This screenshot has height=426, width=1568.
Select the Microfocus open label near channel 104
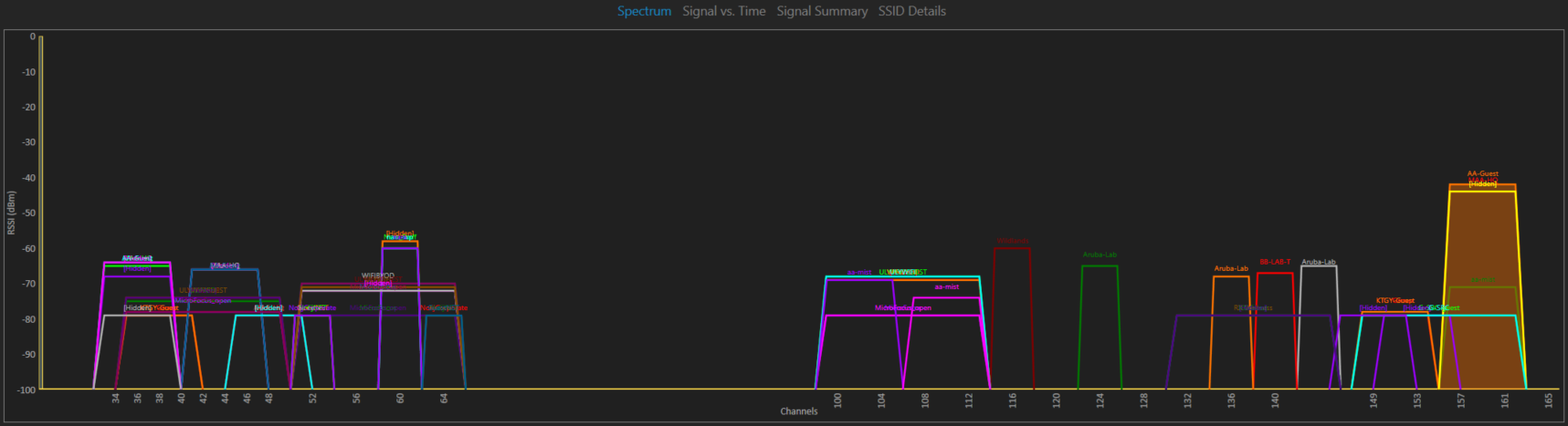pyautogui.click(x=903, y=308)
